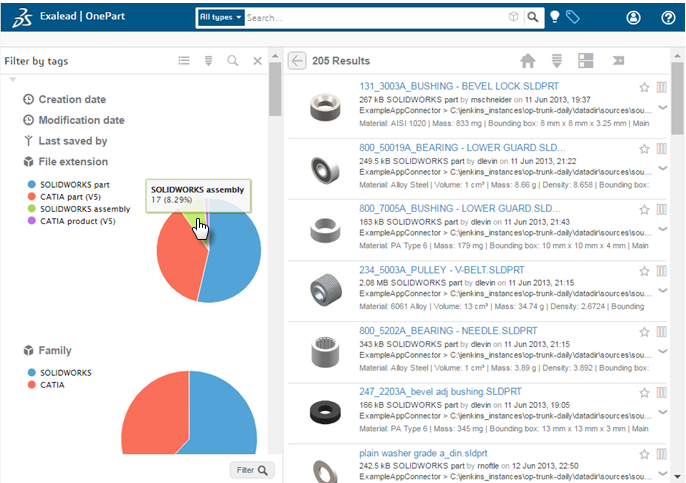Add 131_3003A_BUSHING to compare columns icon
Viewport: 686px width, 483px height.
coord(662,87)
